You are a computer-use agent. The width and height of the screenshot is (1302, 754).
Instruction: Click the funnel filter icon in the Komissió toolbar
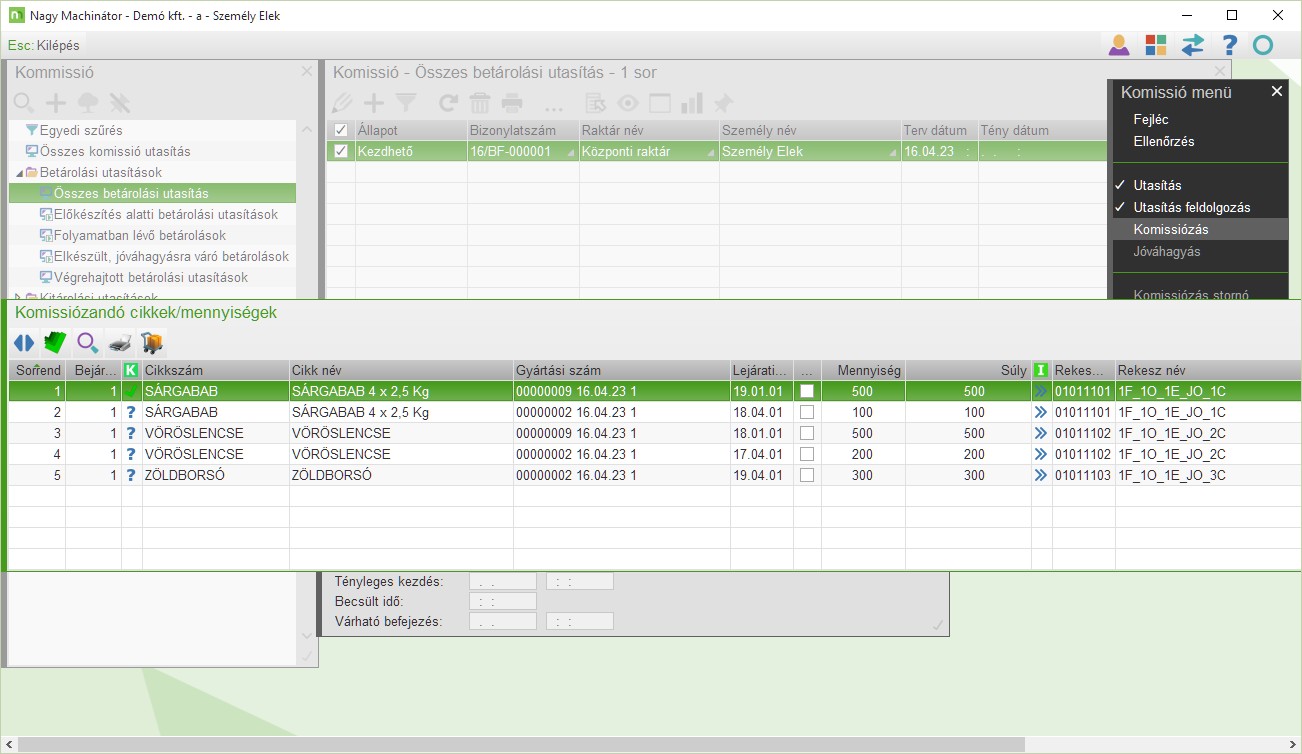405,102
